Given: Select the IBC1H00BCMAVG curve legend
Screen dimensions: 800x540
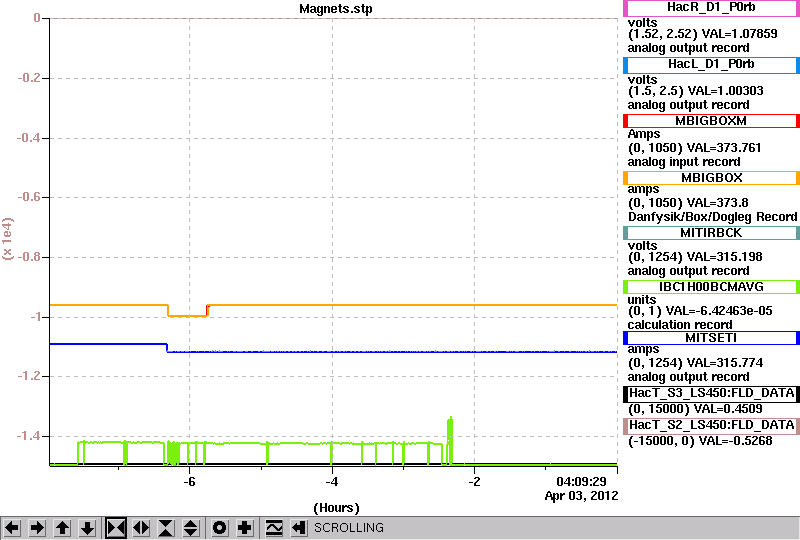Looking at the screenshot, I should point(711,287).
